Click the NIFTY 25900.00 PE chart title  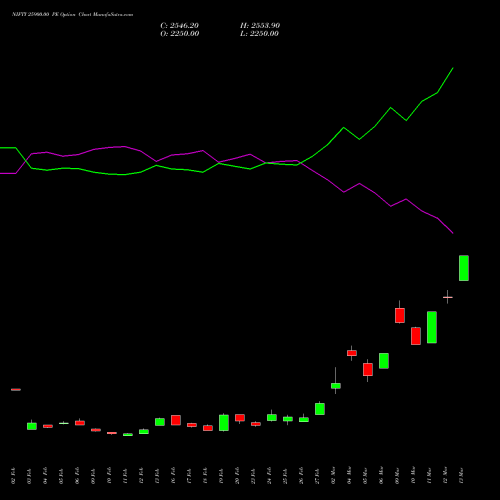[72, 15]
